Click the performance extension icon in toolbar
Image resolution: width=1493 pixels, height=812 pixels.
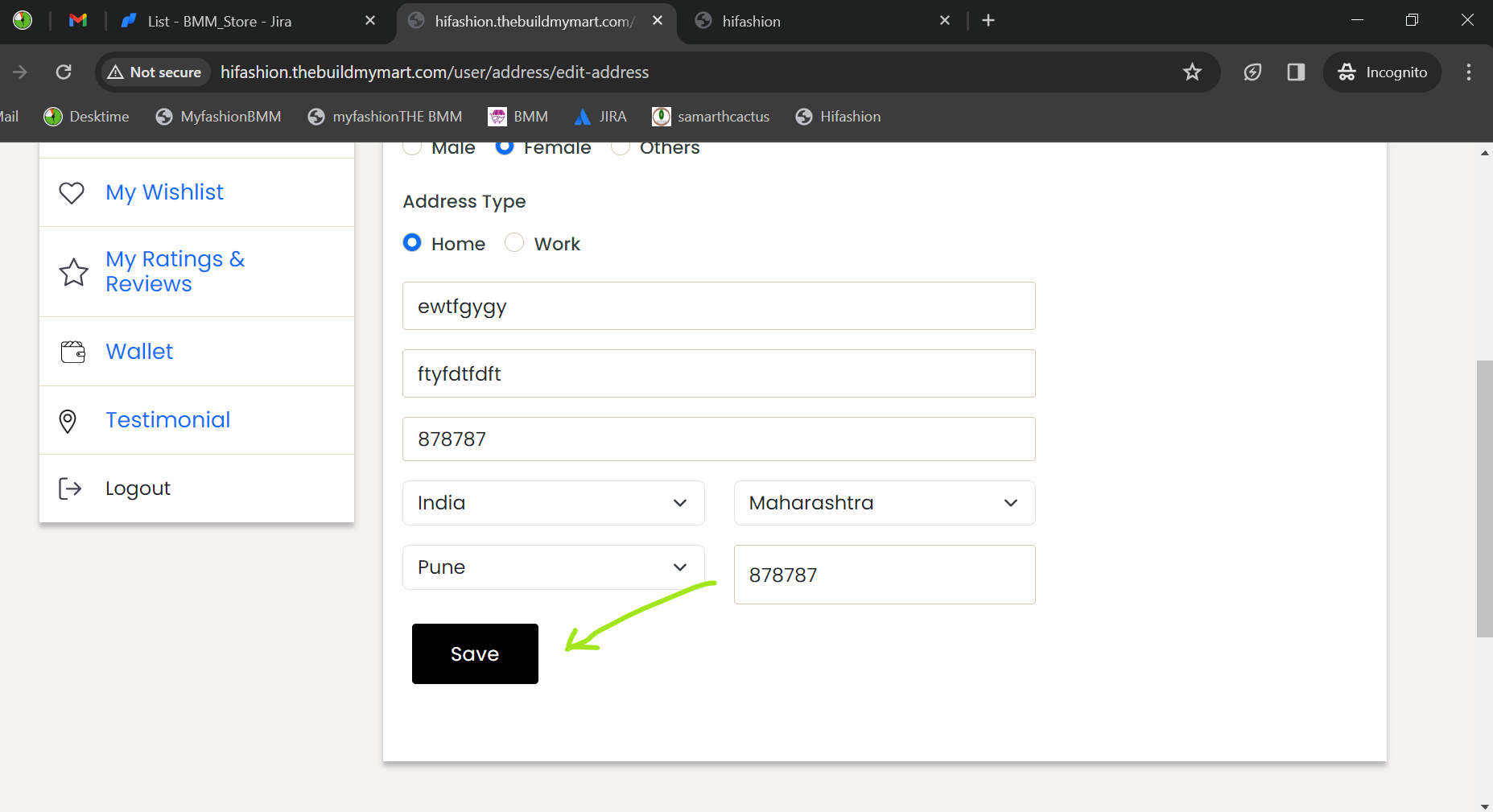[1252, 72]
